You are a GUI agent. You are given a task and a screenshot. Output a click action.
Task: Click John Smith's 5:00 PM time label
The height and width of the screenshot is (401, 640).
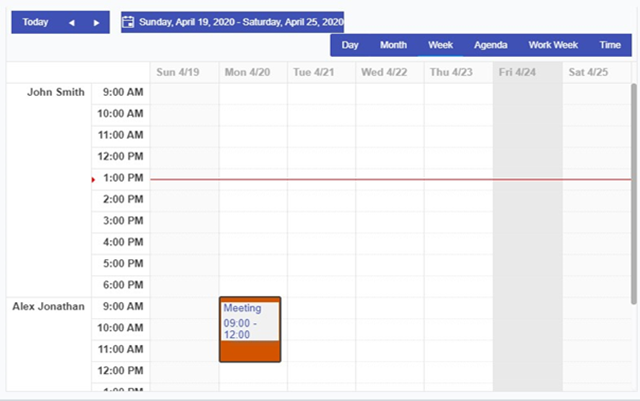pyautogui.click(x=123, y=264)
